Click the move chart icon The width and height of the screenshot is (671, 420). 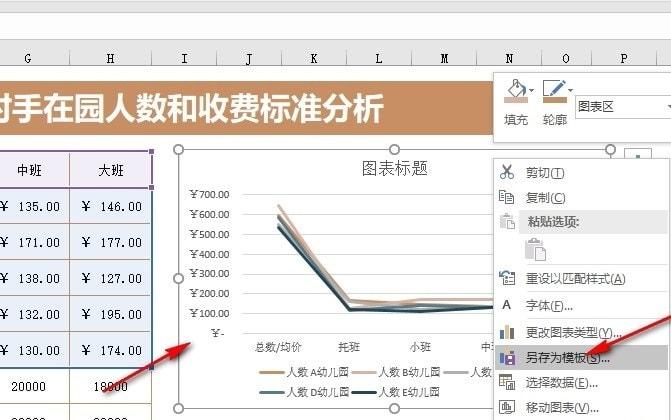coord(507,407)
